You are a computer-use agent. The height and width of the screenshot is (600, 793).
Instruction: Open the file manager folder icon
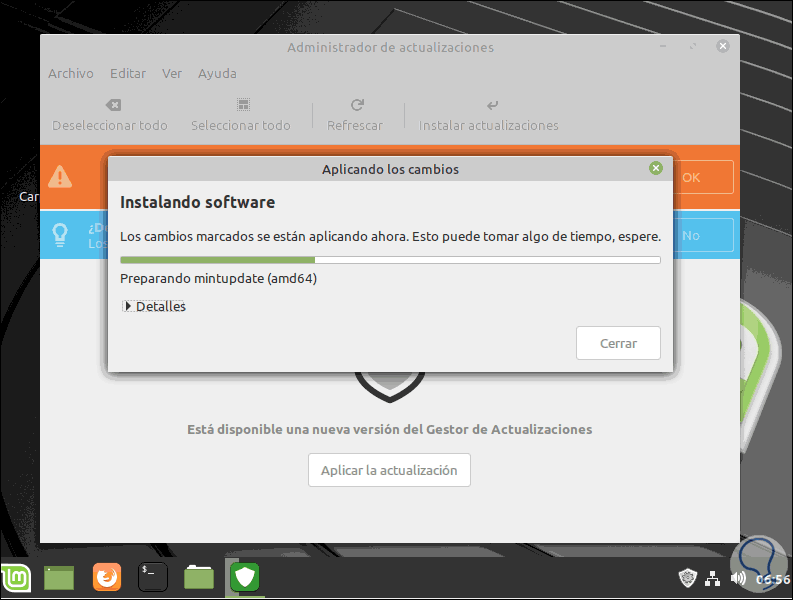(x=199, y=577)
